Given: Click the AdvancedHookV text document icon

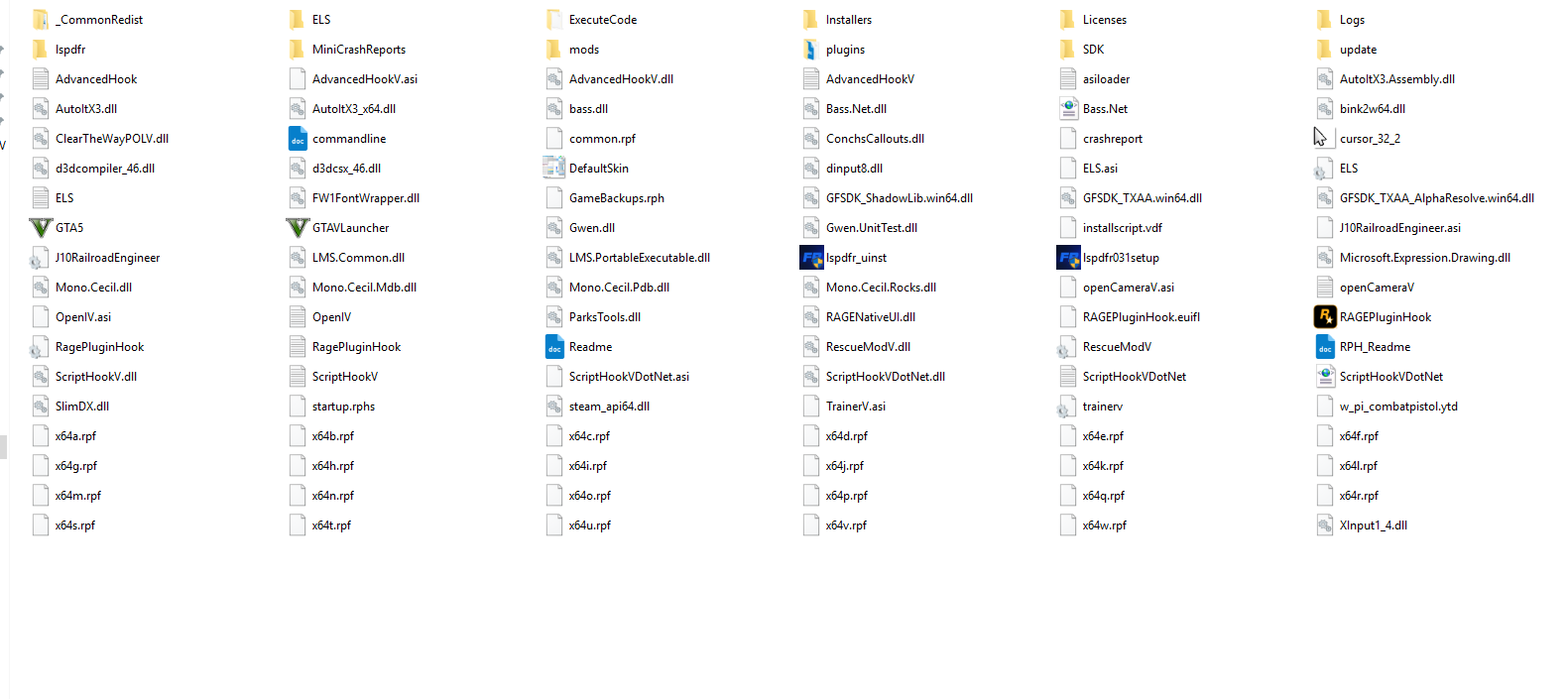Looking at the screenshot, I should tap(811, 79).
